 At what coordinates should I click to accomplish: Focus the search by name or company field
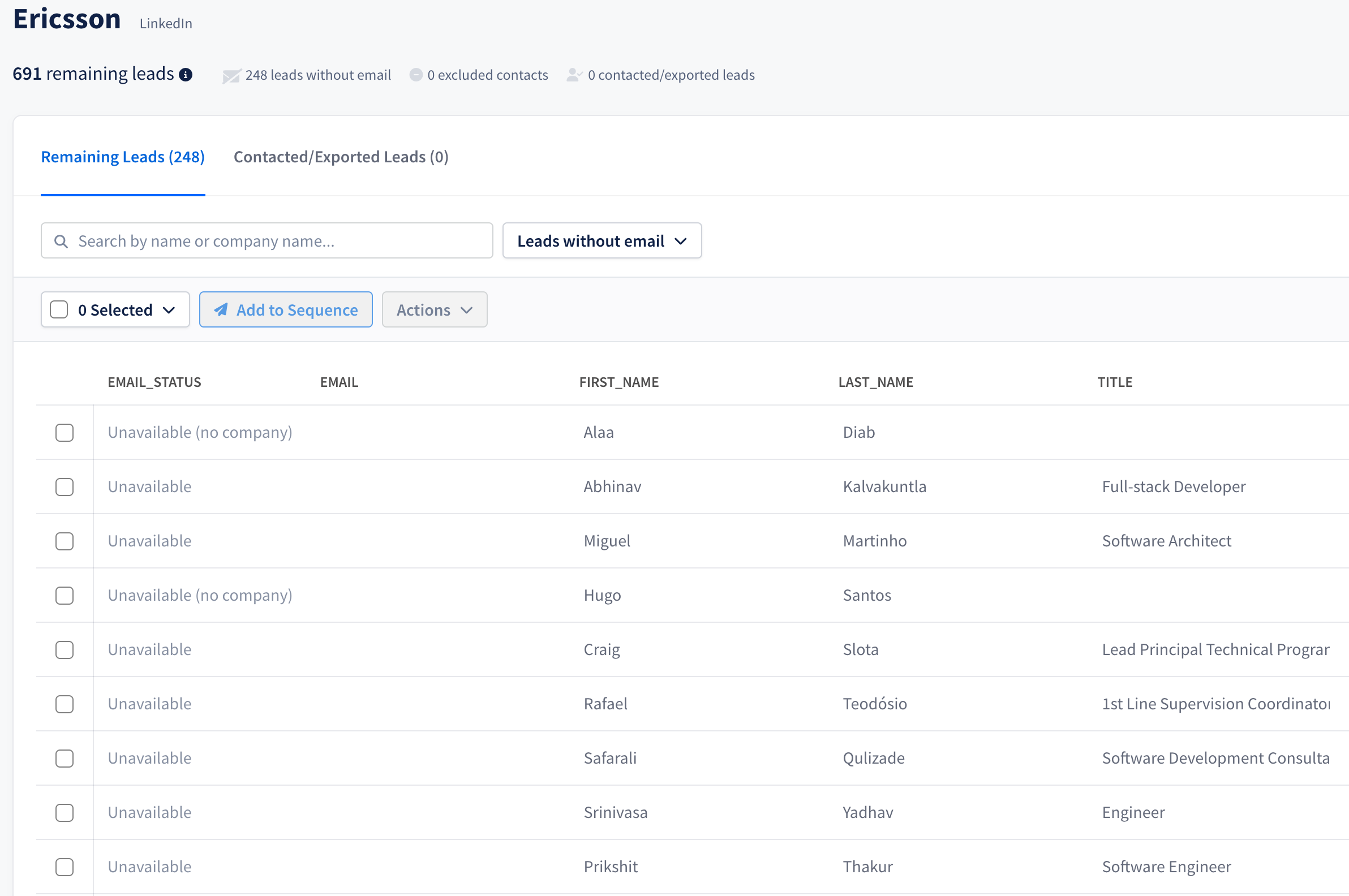(267, 240)
